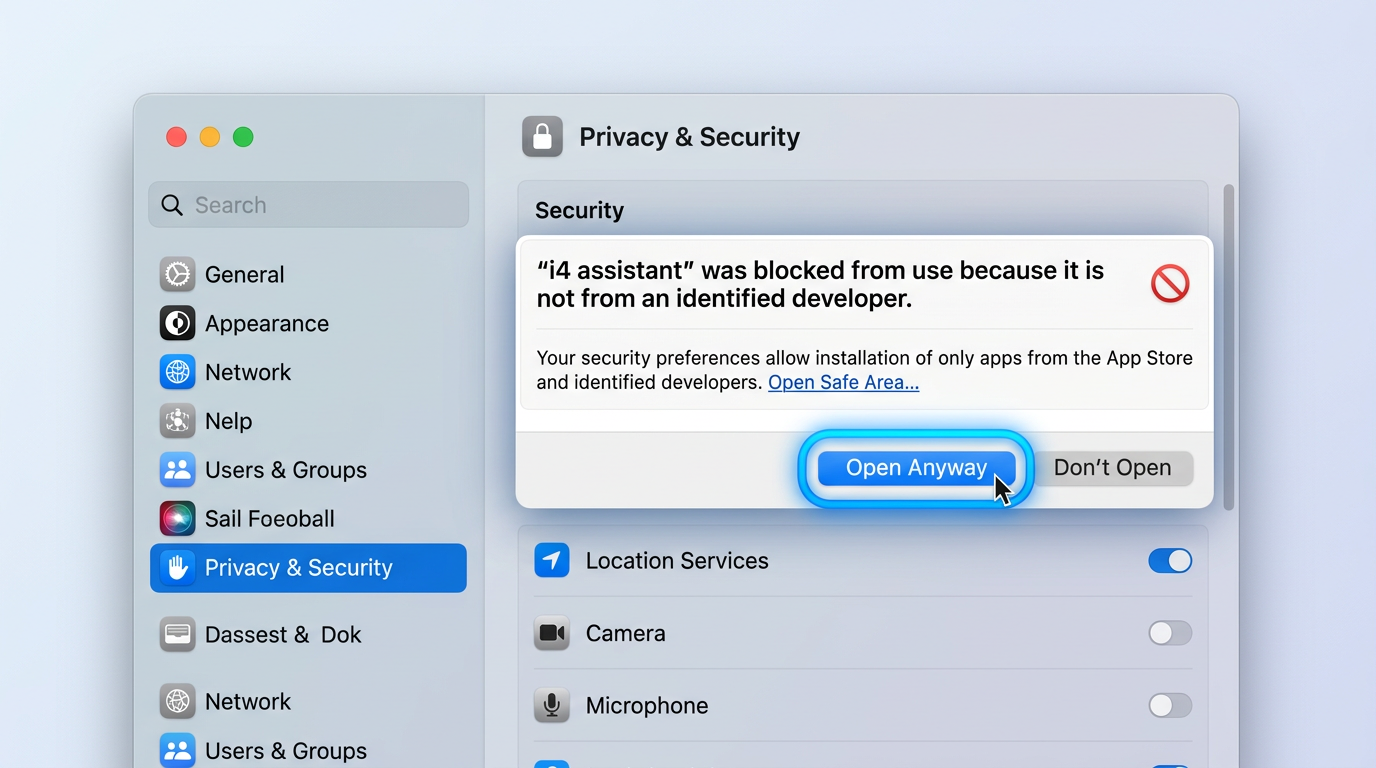Click the Nelp icon in the sidebar
1376x768 pixels.
177,421
